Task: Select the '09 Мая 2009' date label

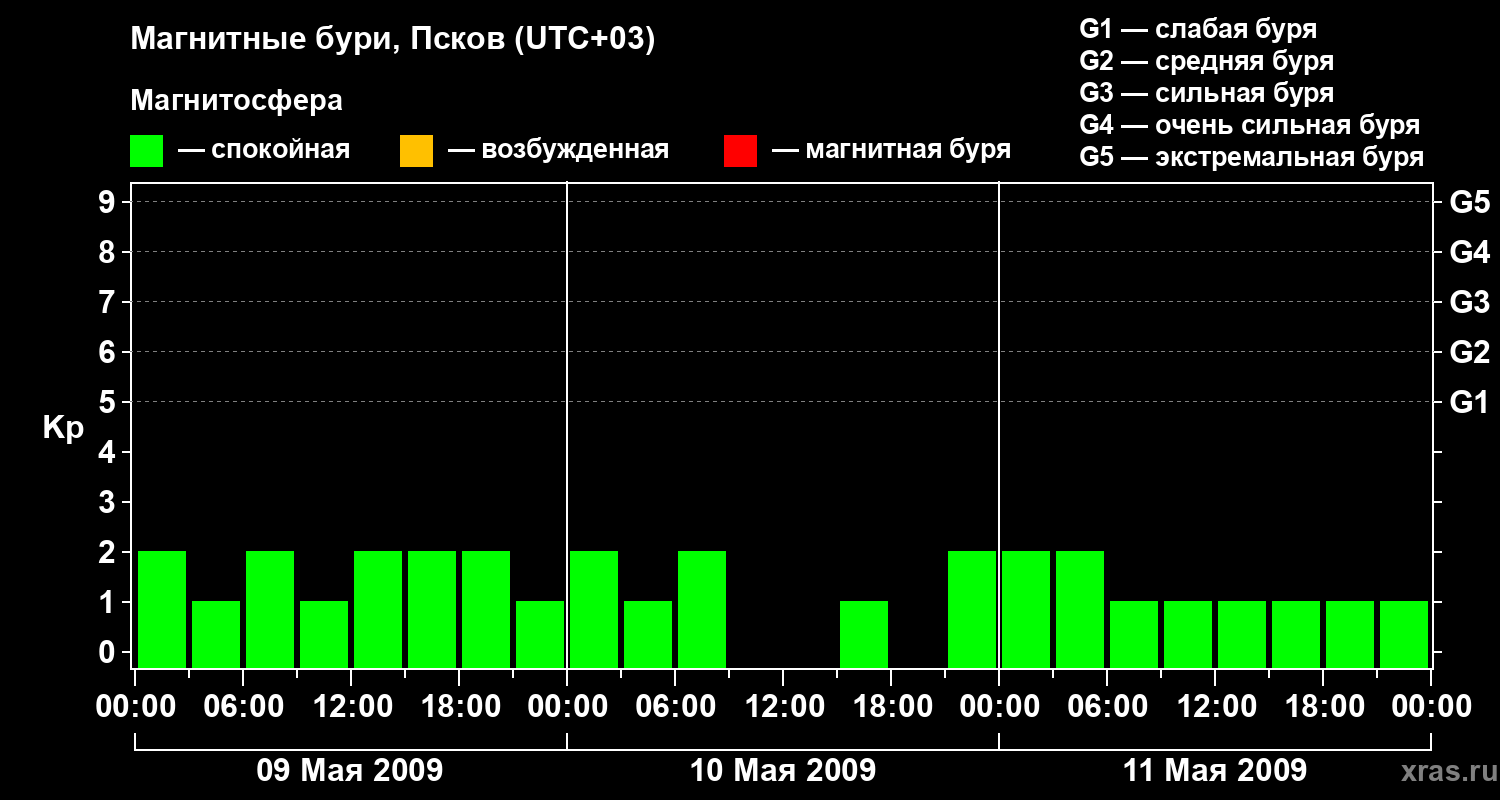Action: (350, 770)
